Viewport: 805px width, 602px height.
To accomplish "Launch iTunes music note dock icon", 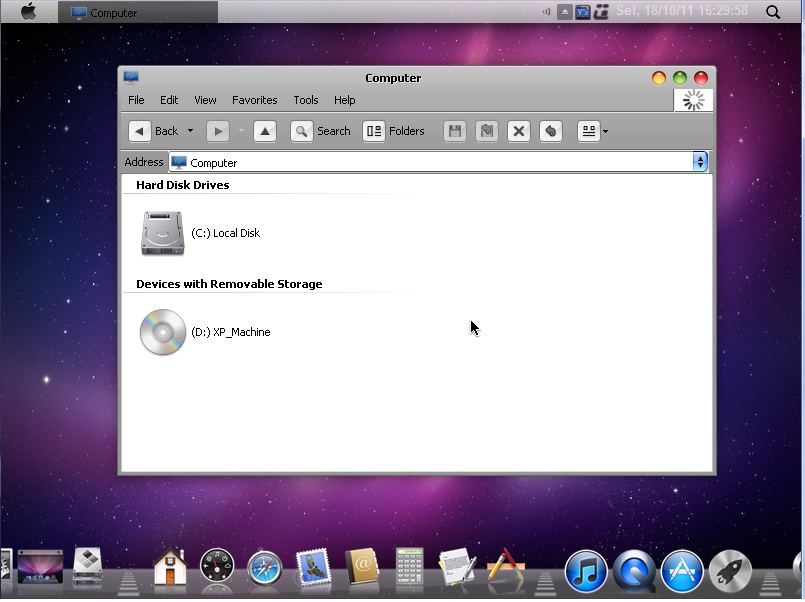I will [586, 571].
